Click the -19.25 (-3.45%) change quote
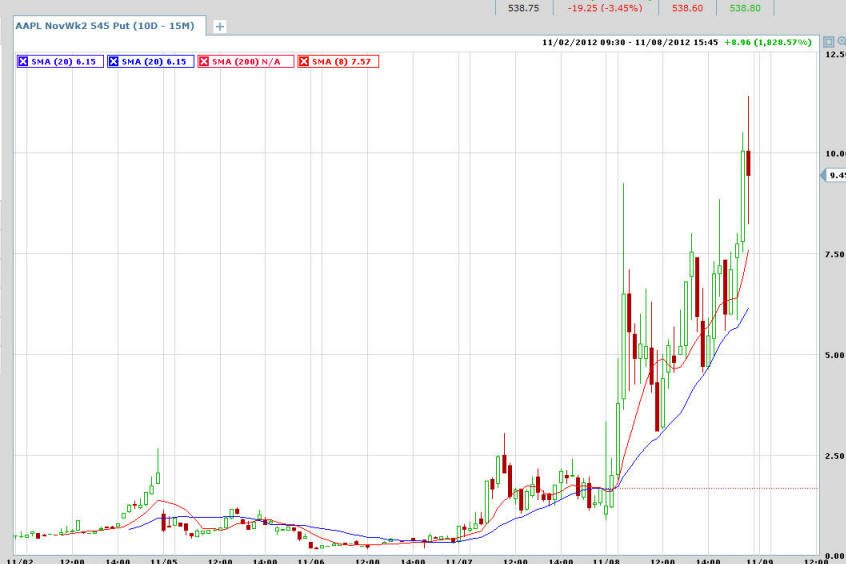This screenshot has width=846, height=564. click(605, 8)
